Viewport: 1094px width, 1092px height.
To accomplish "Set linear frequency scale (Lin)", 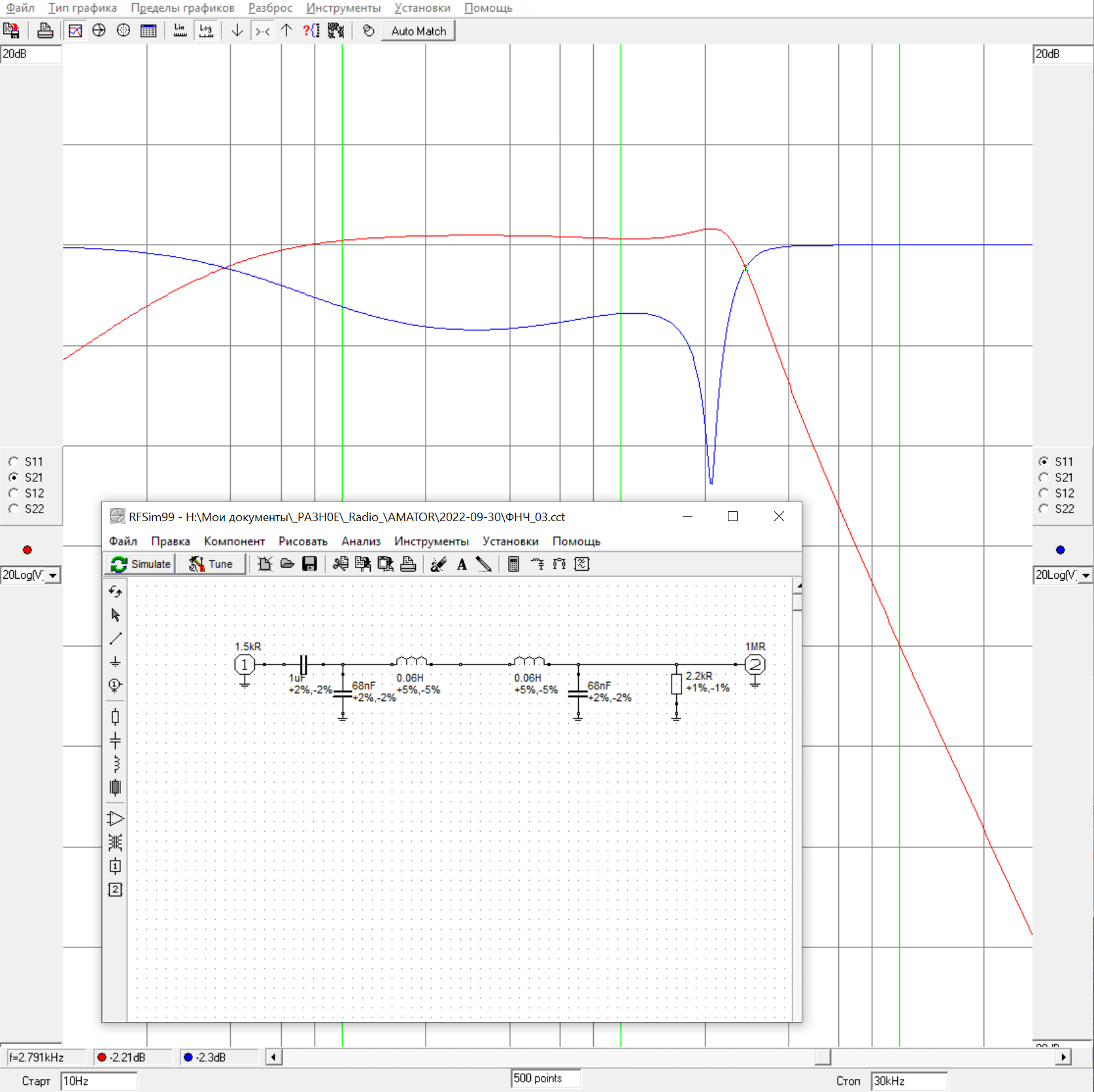I will (x=180, y=31).
